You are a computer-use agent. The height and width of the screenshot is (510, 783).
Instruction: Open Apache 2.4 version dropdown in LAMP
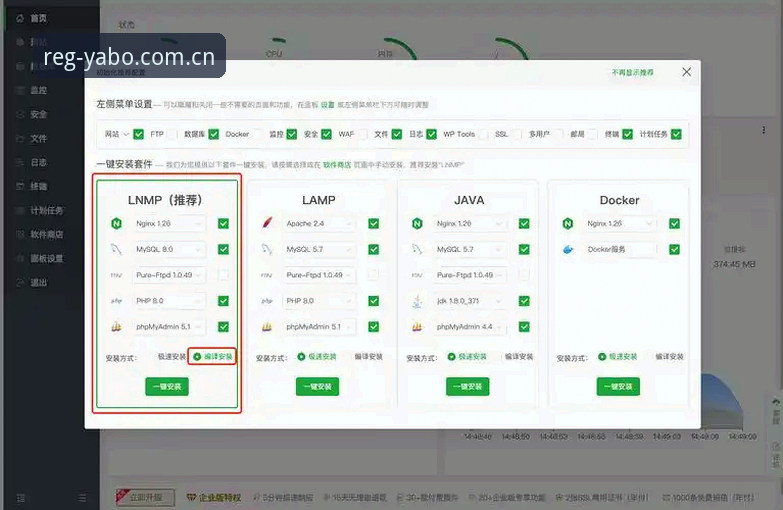pyautogui.click(x=320, y=223)
